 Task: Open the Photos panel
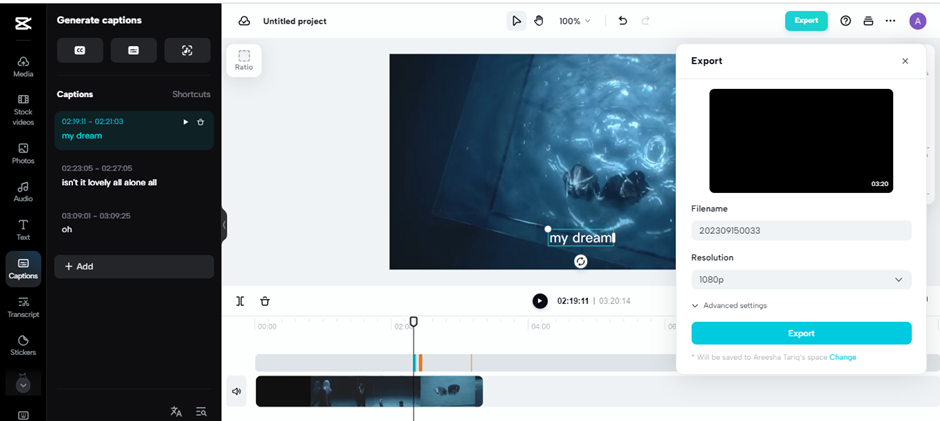[x=23, y=154]
